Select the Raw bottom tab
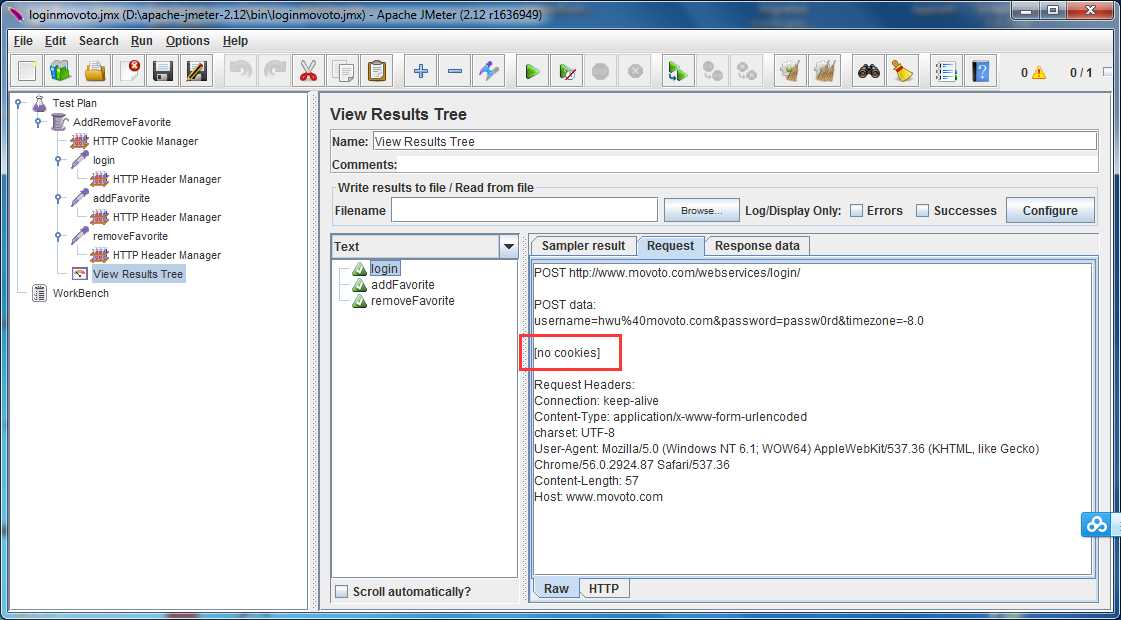This screenshot has height=620, width=1121. point(557,589)
